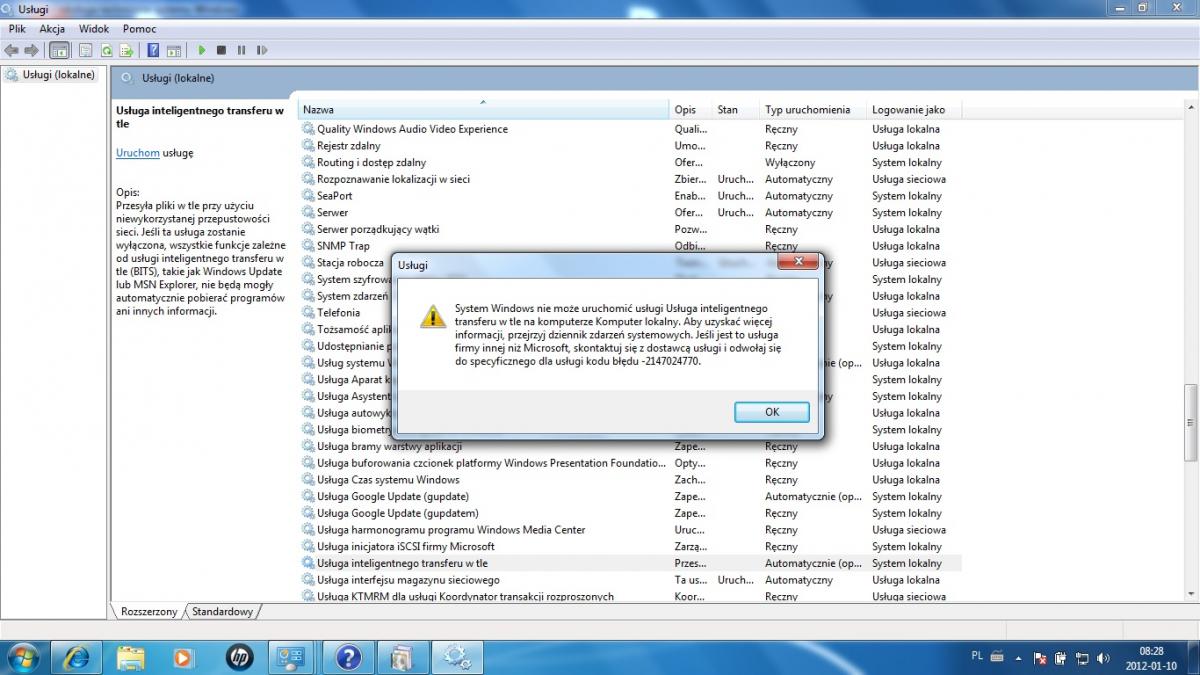1200x675 pixels.
Task: Open the Akcja menu
Action: (x=52, y=29)
